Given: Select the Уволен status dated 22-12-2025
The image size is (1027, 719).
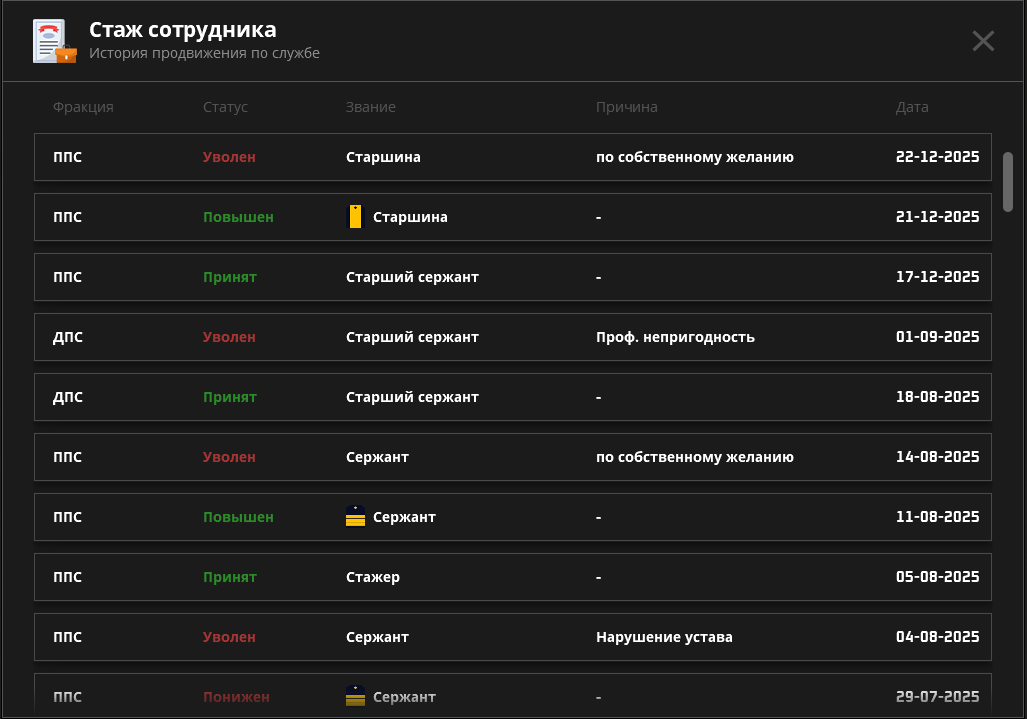Looking at the screenshot, I should pos(229,157).
